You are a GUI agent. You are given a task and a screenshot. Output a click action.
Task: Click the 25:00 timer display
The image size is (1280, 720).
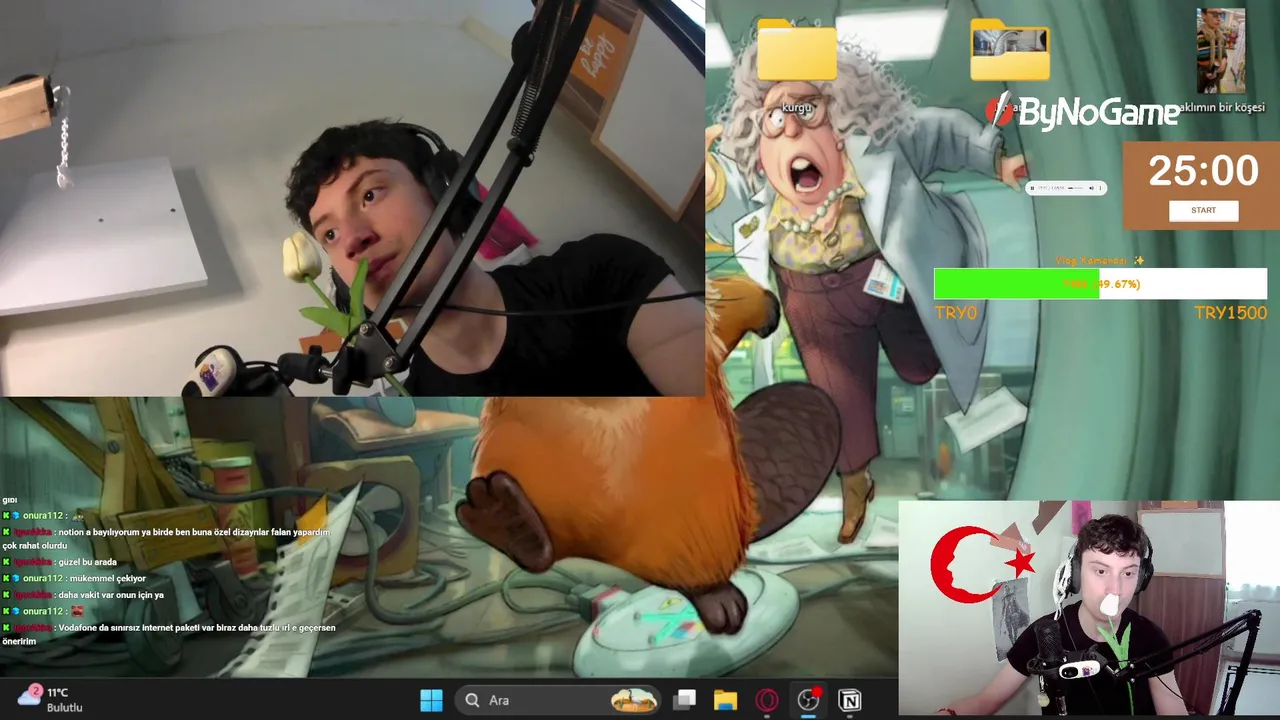[1203, 171]
